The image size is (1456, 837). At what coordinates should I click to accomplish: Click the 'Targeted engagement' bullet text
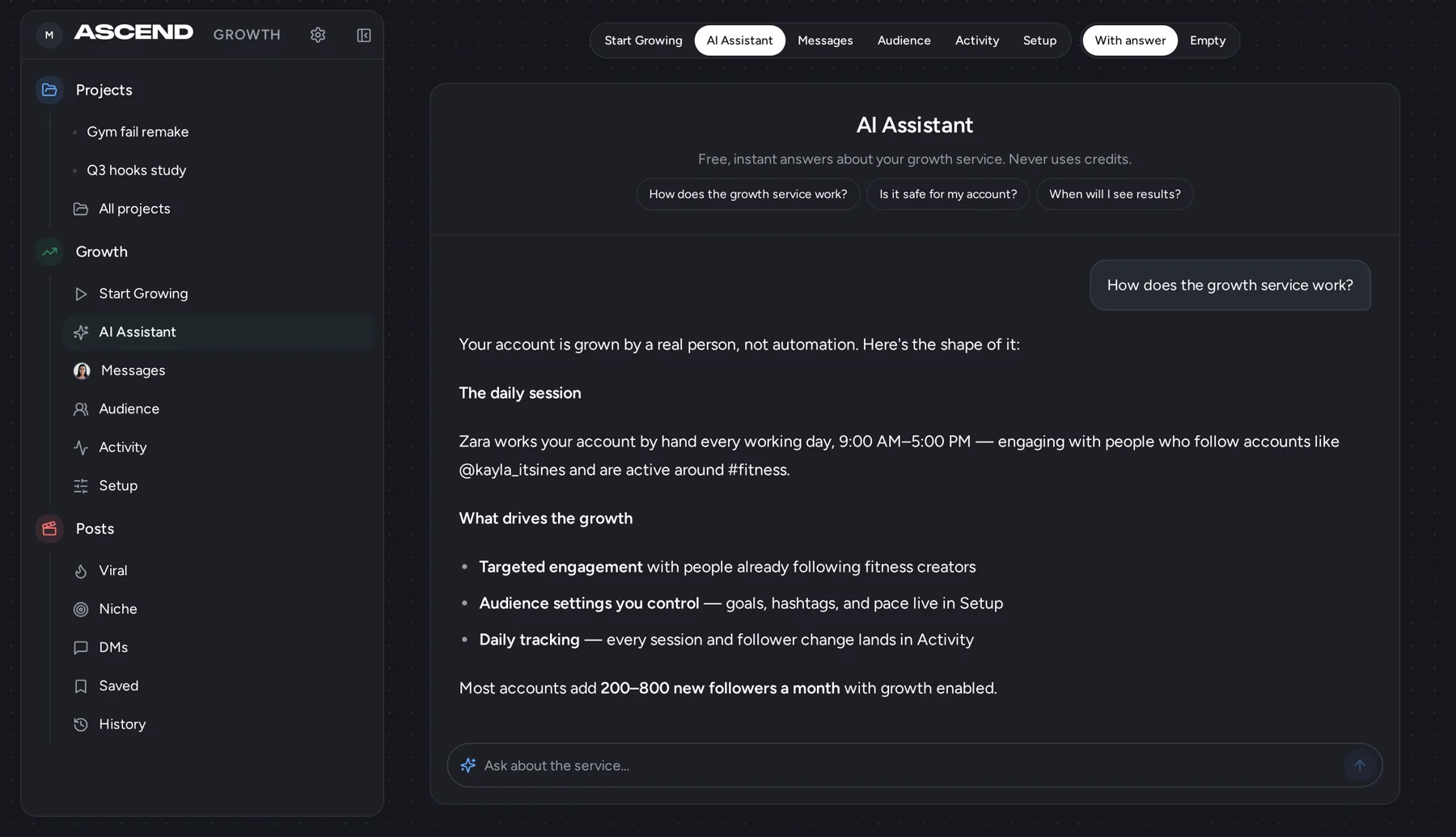tap(561, 567)
